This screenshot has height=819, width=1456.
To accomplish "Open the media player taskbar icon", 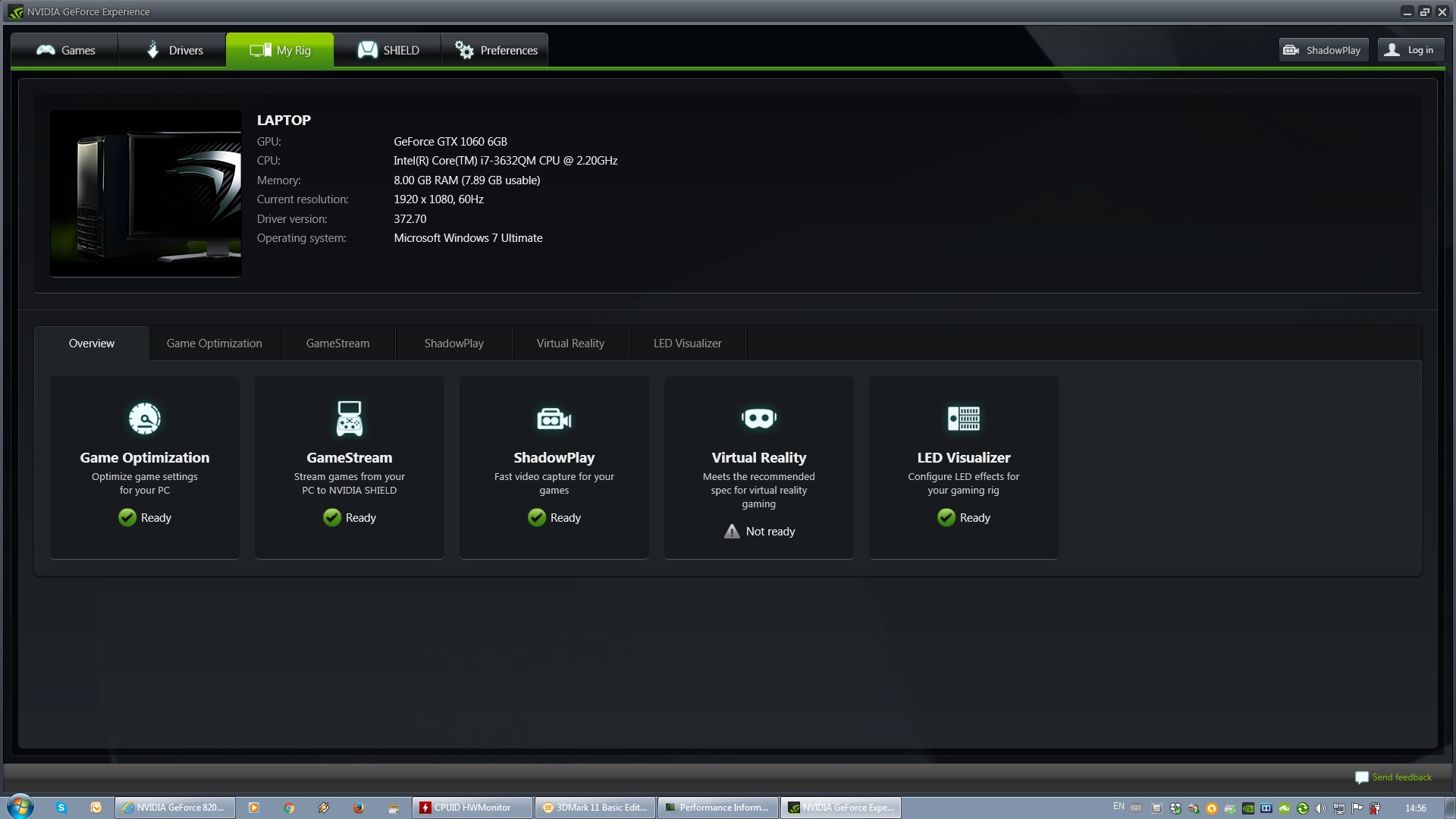I will click(x=254, y=808).
